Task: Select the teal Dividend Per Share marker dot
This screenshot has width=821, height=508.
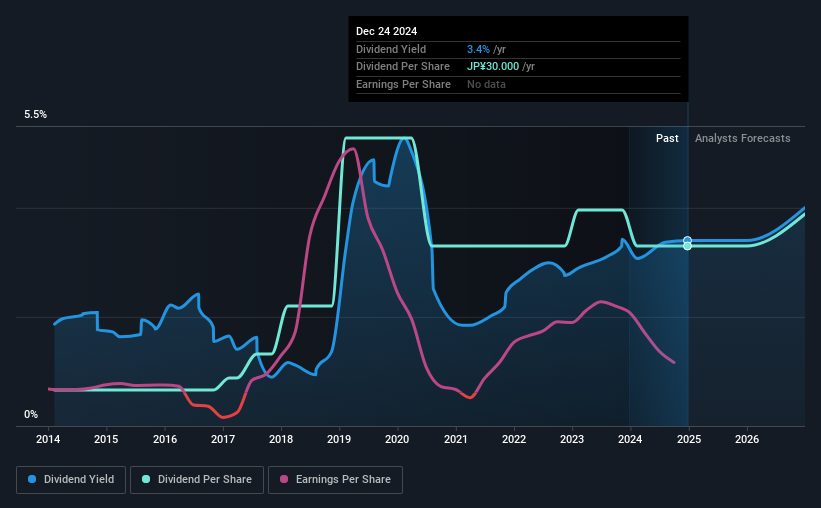Action: [687, 246]
